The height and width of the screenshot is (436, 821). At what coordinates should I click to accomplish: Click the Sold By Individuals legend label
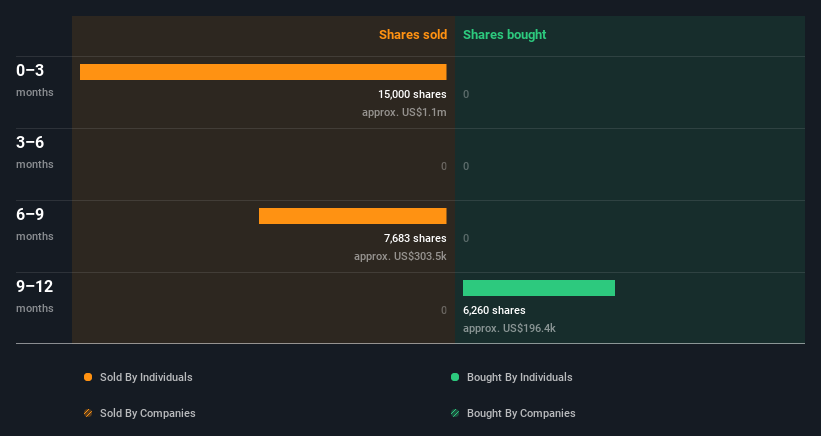(146, 377)
